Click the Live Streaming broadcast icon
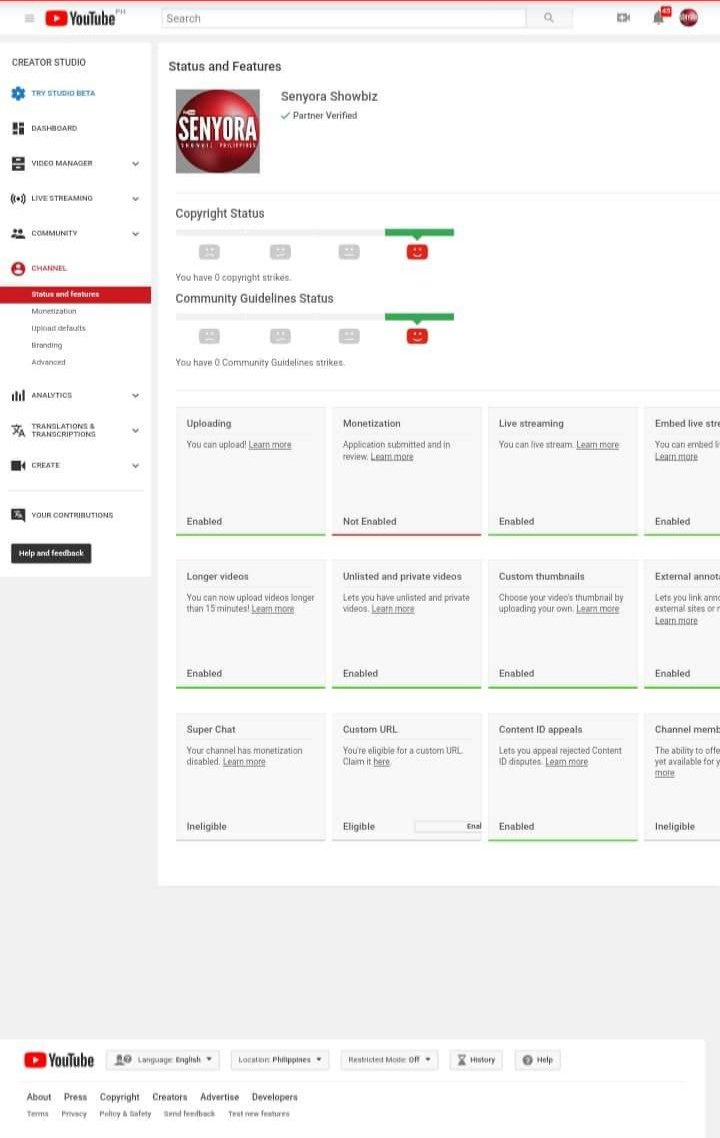 coord(18,198)
